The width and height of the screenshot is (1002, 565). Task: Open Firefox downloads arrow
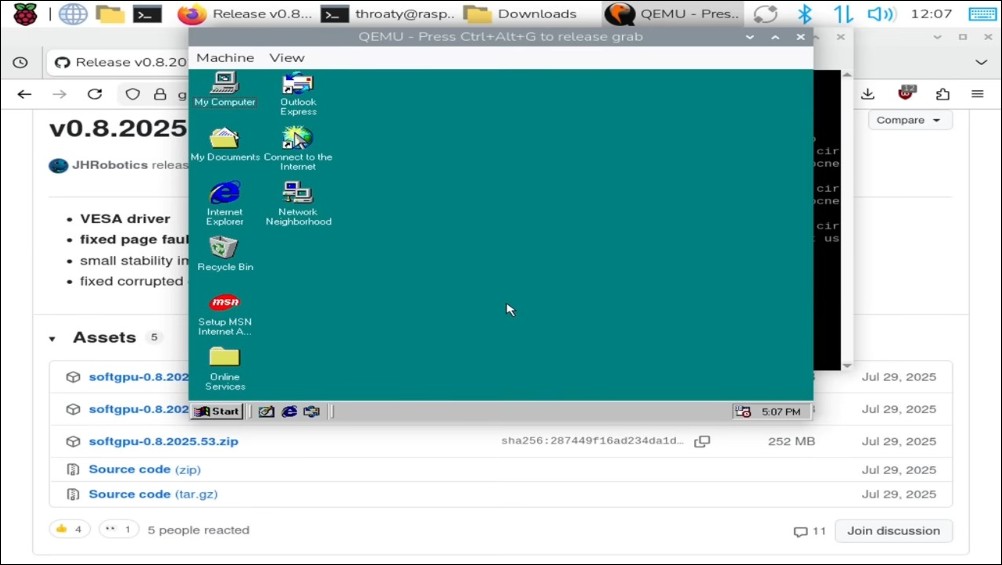(867, 94)
